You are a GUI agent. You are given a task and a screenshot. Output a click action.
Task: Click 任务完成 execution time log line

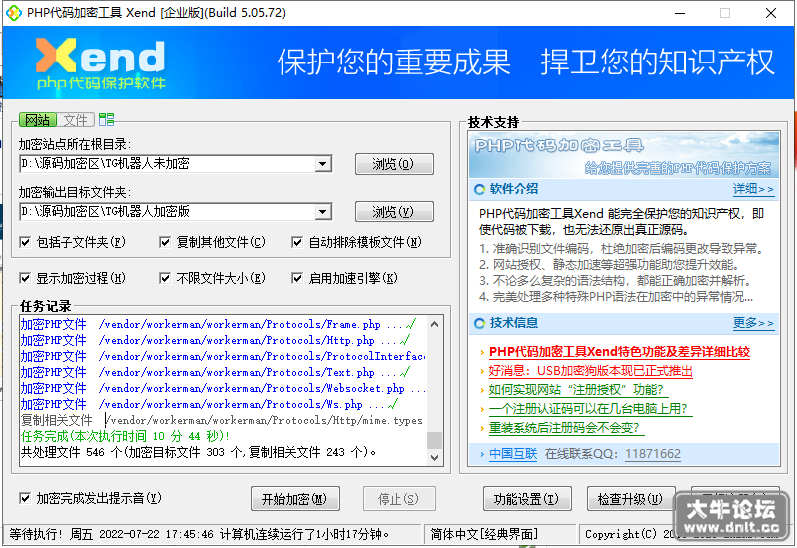tap(125, 436)
